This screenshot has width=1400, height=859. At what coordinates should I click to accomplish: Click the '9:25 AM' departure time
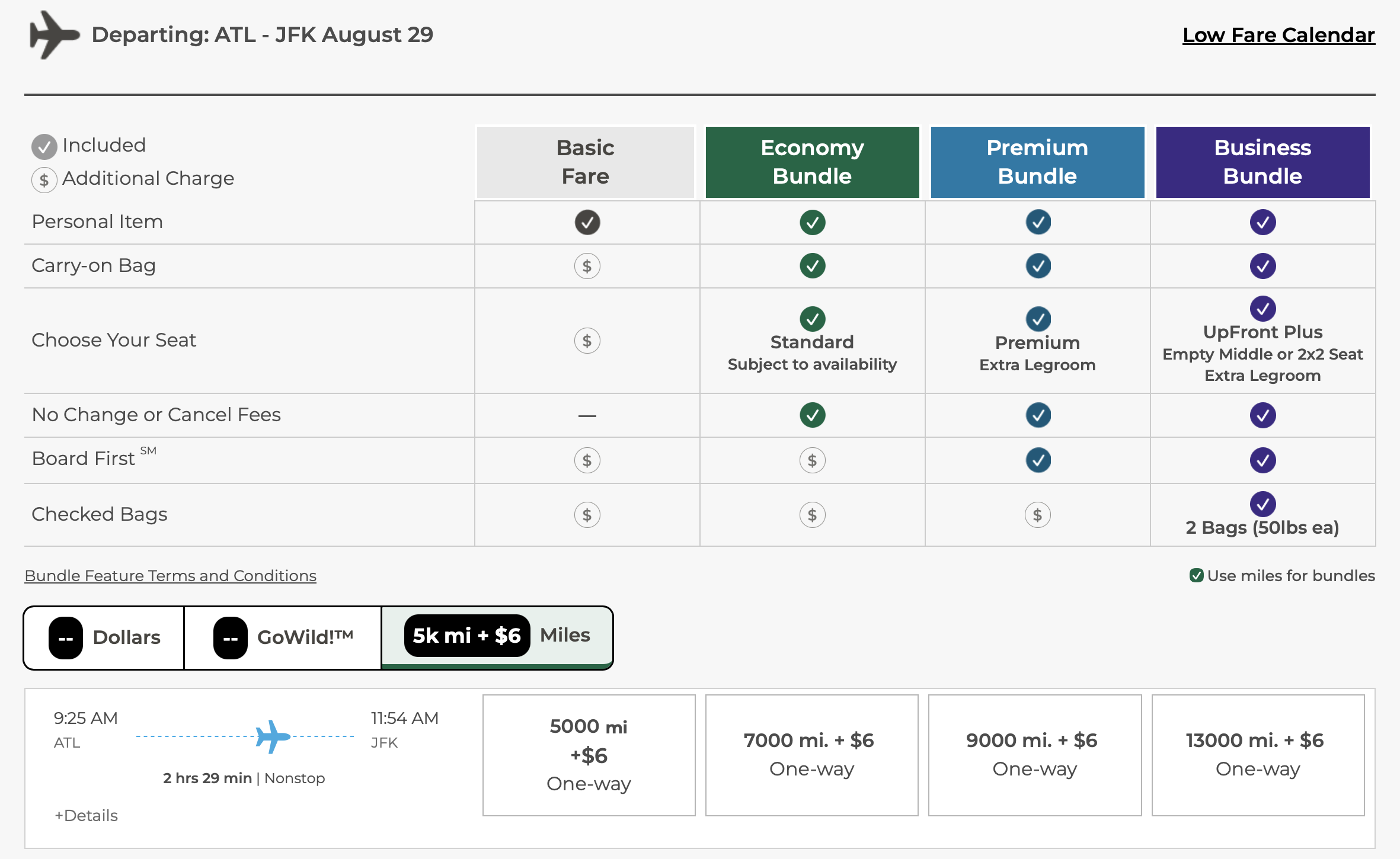point(86,718)
